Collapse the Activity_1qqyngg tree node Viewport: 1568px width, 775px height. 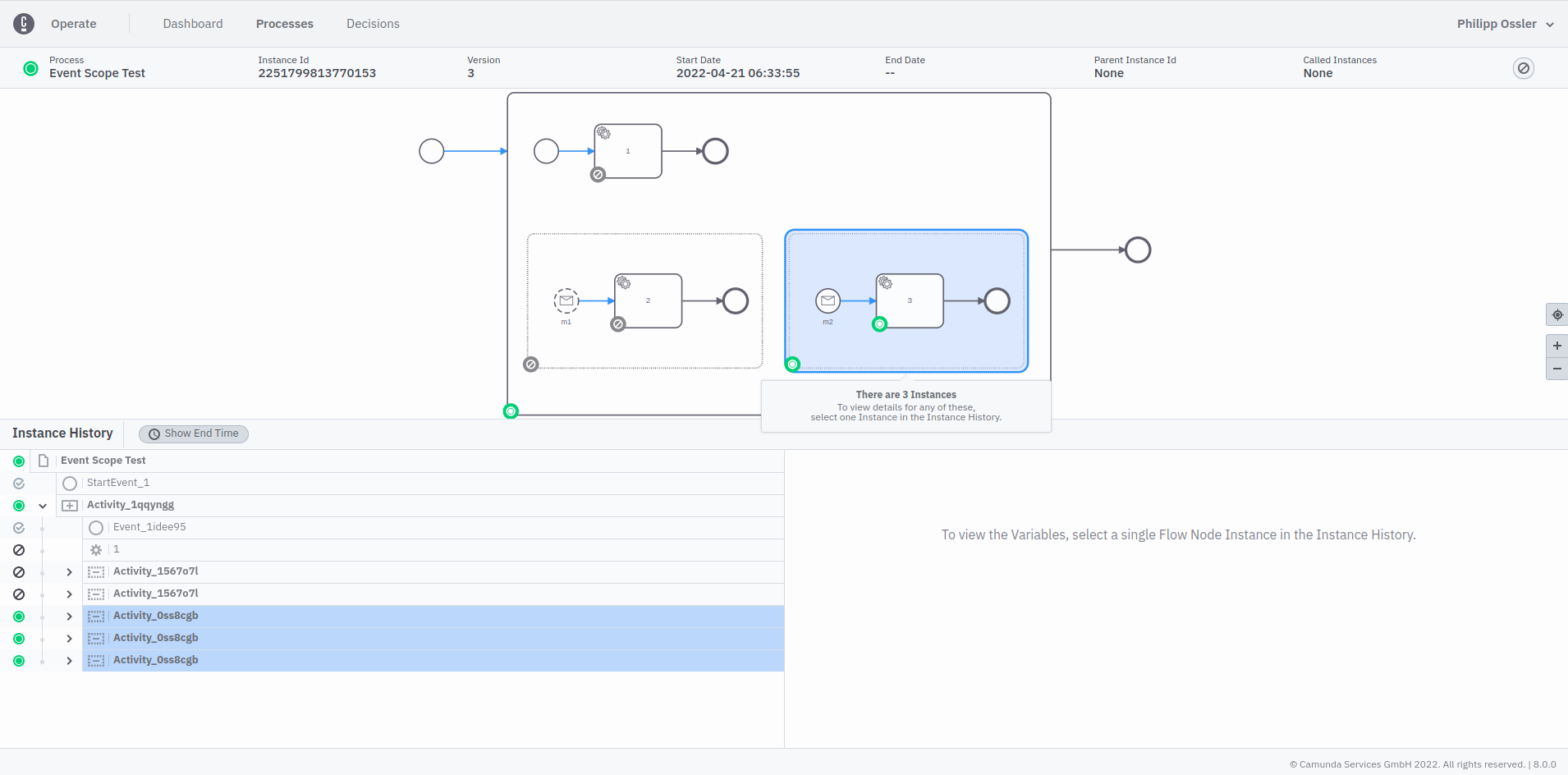tap(43, 505)
